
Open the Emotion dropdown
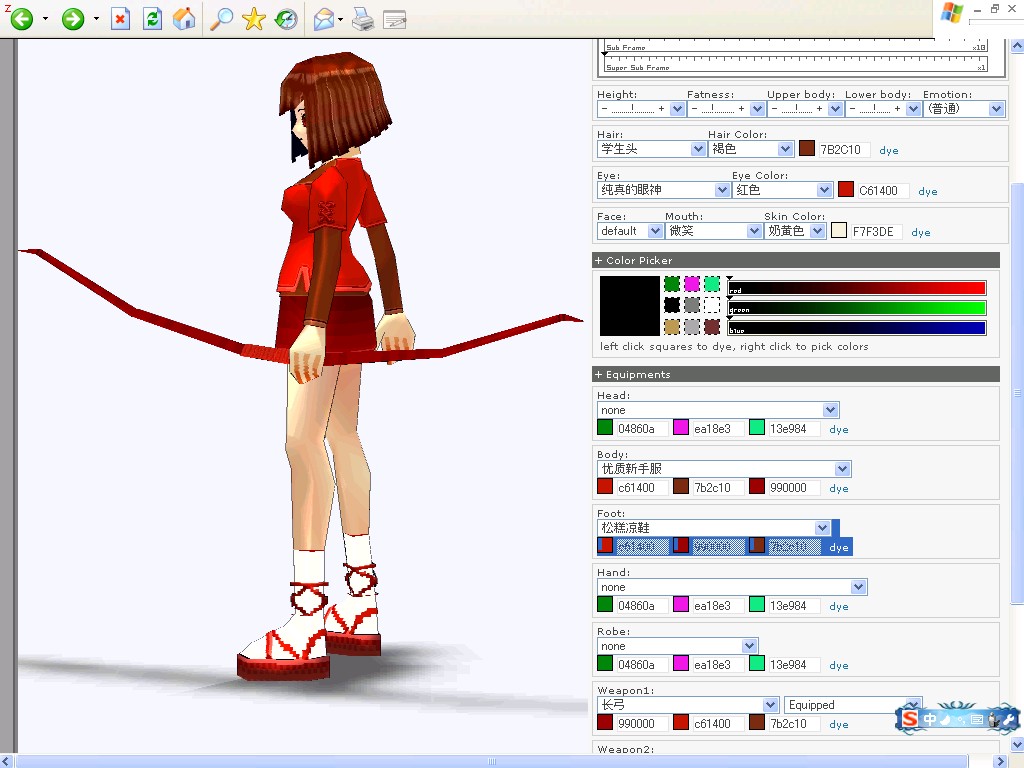click(963, 109)
